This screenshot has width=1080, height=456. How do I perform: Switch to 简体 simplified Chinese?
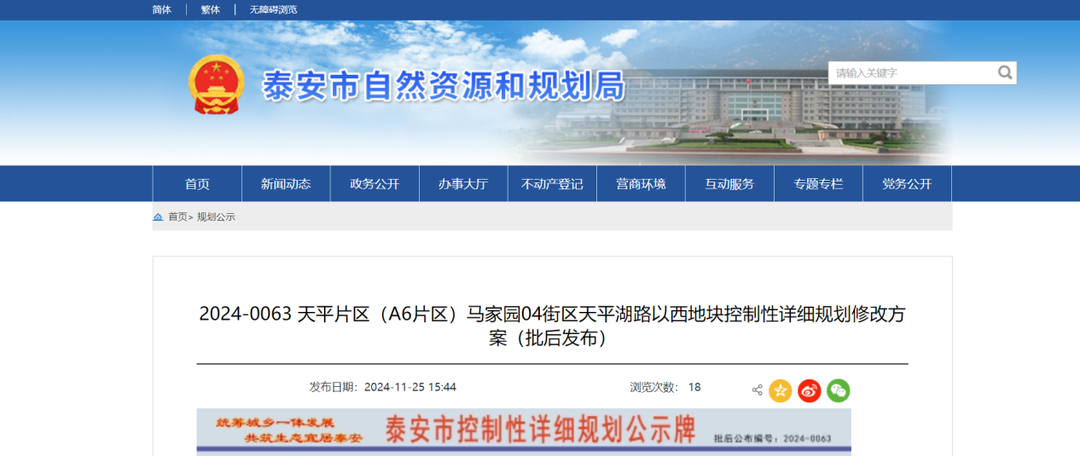click(x=161, y=9)
